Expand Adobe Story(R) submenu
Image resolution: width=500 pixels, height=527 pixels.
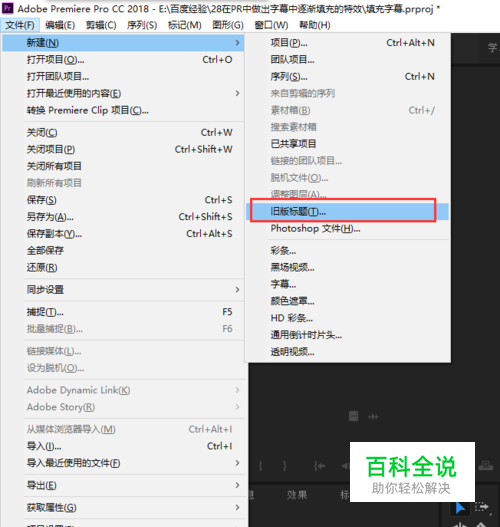[x=123, y=407]
